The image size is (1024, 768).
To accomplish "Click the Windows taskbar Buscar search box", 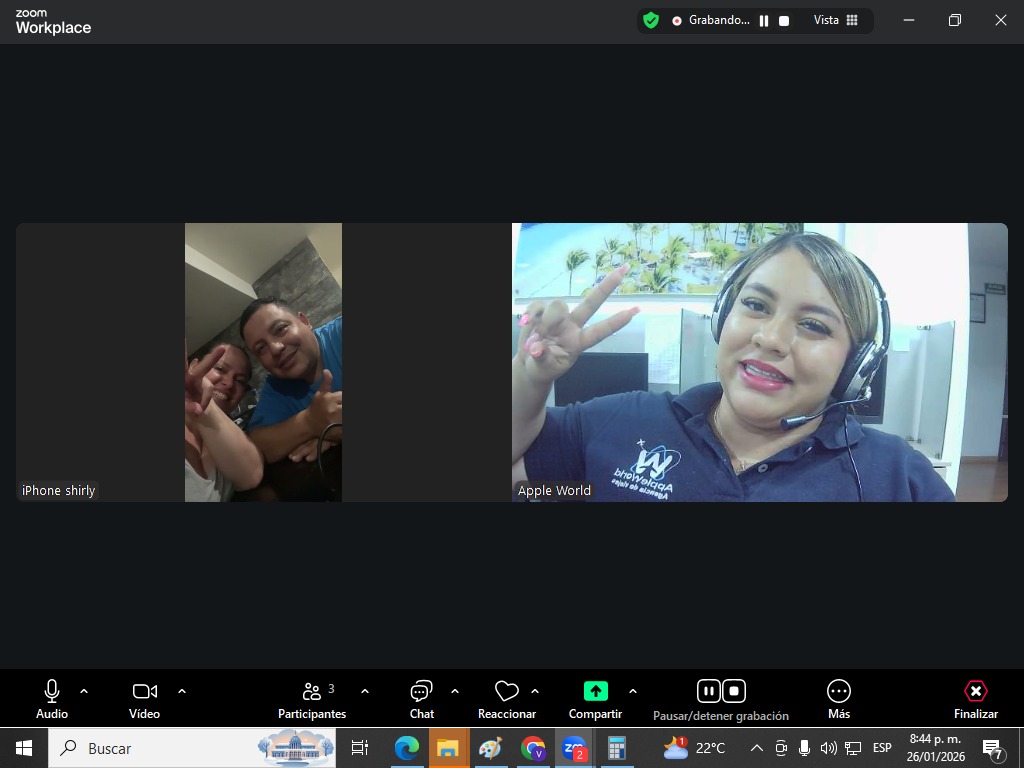I will [160, 748].
